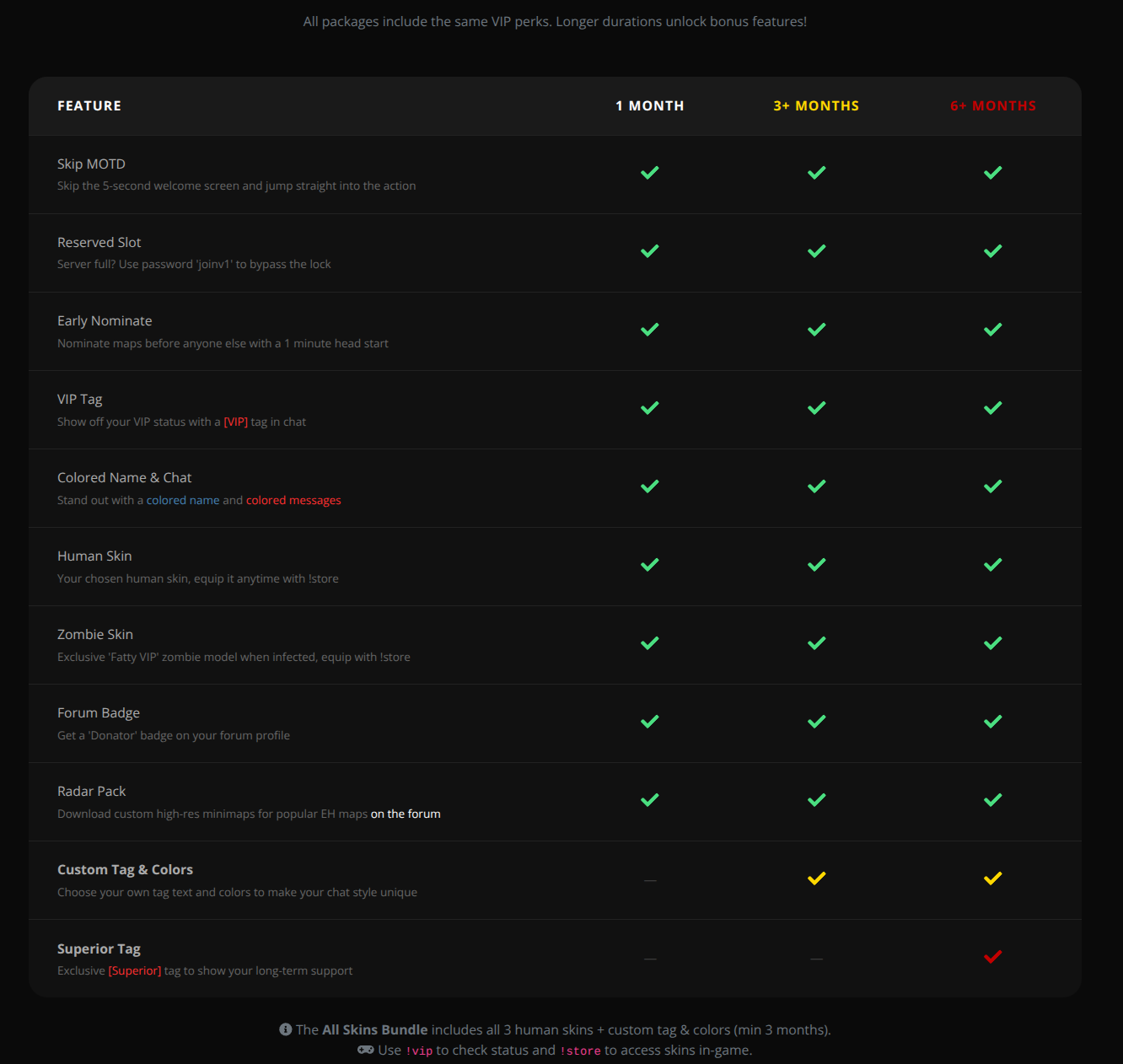Click the Human Skin feature title
Screen dimensions: 1123x1064
click(94, 556)
